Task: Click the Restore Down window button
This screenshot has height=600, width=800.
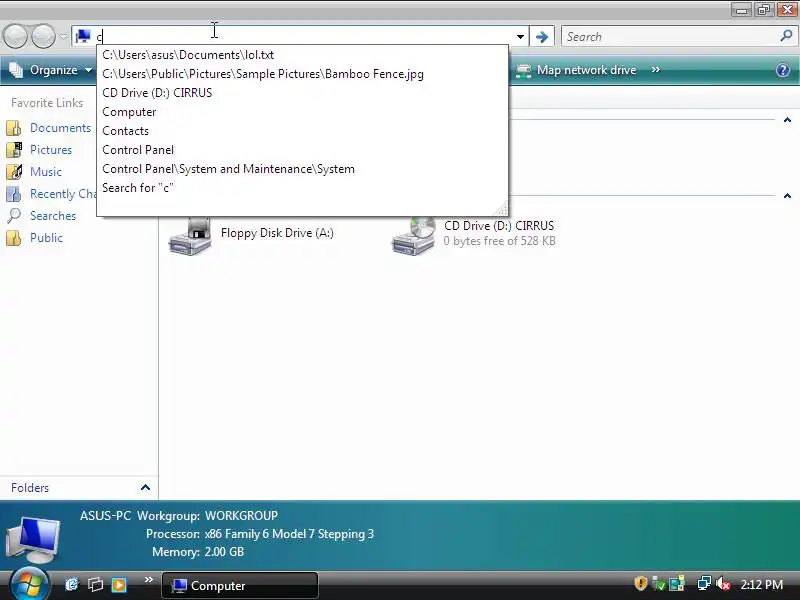Action: tap(764, 9)
